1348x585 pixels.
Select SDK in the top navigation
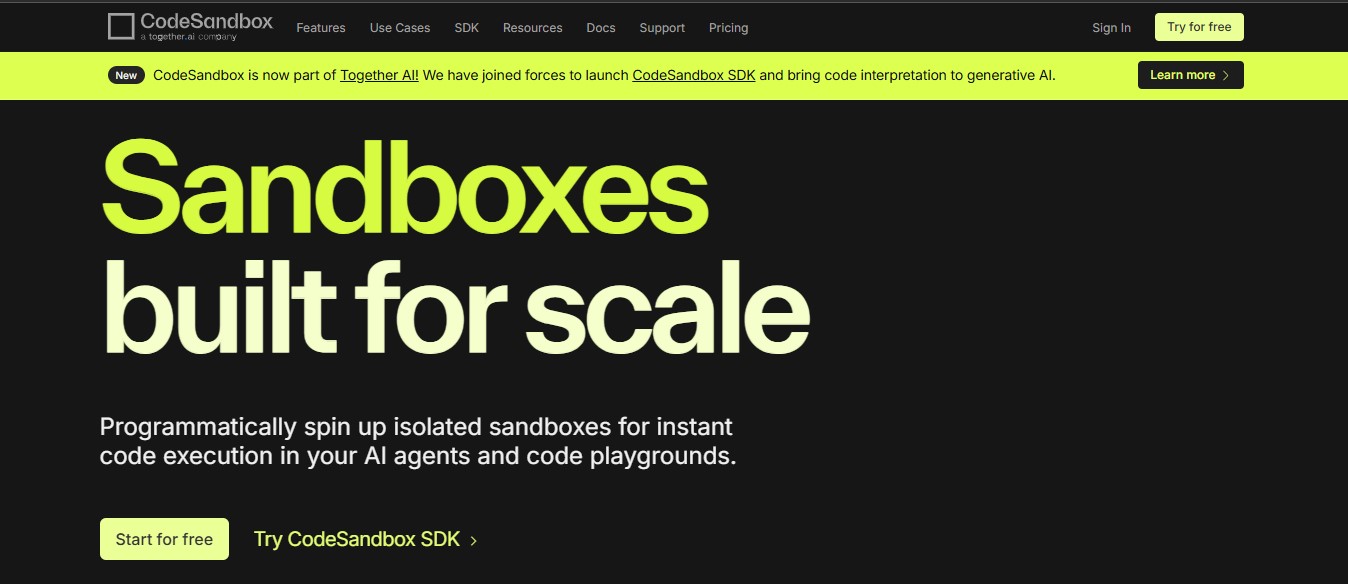467,28
